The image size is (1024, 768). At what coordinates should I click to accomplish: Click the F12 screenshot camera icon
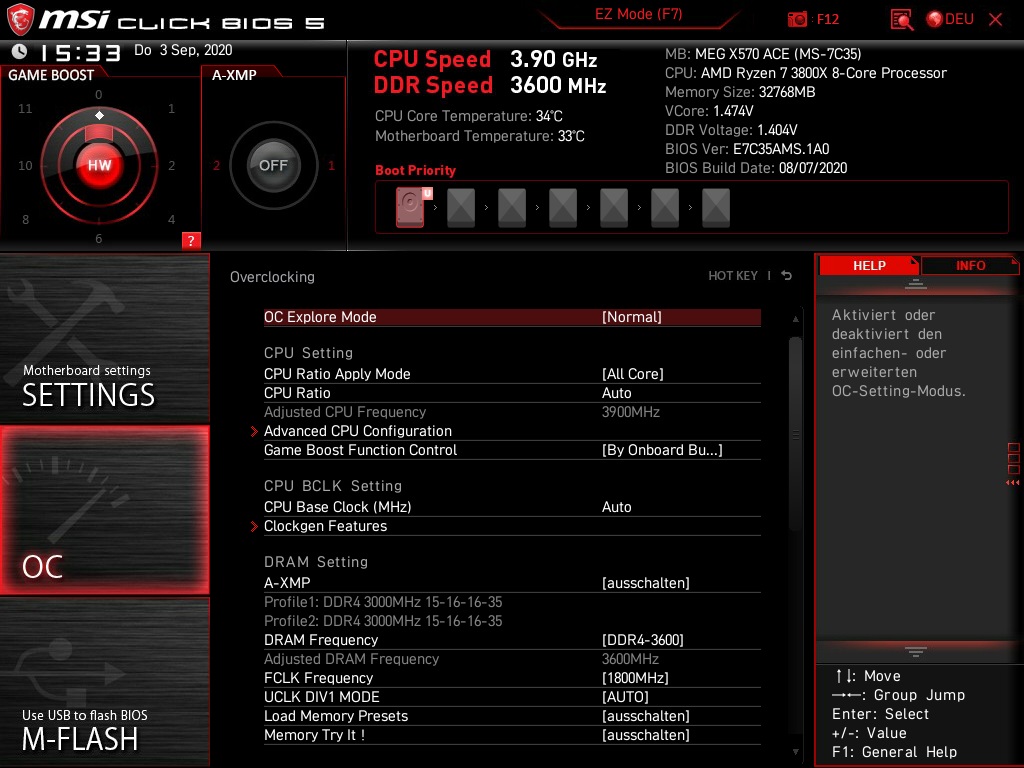(797, 19)
